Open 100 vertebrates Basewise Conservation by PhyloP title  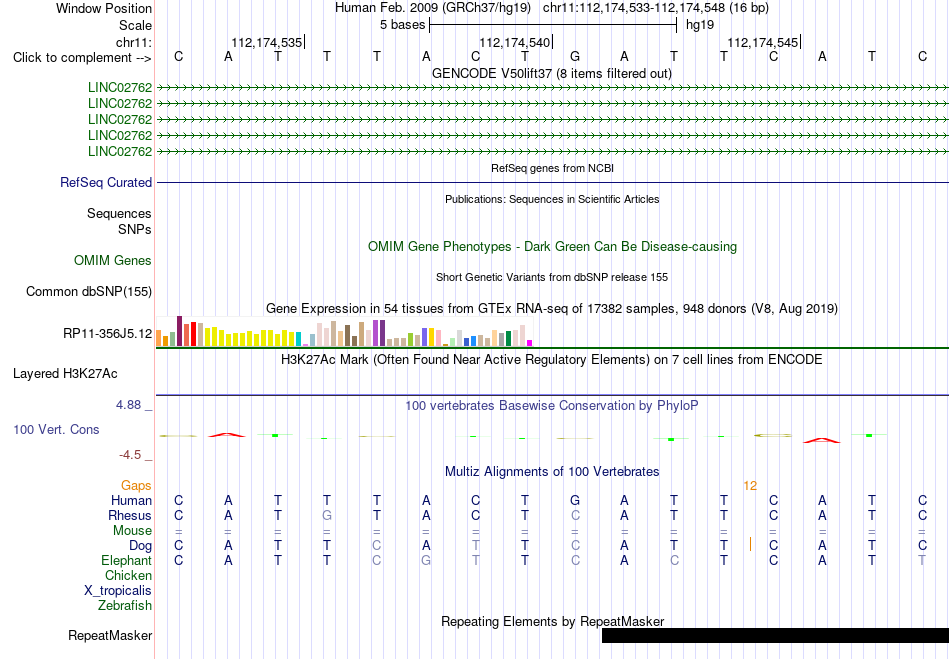click(x=551, y=405)
